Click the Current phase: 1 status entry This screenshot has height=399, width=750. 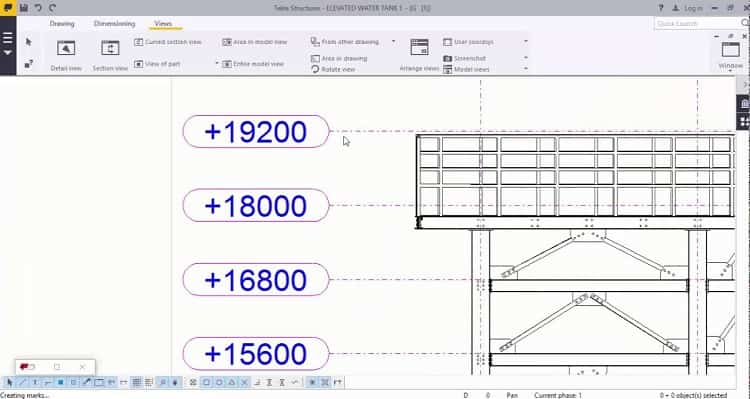[x=558, y=395]
